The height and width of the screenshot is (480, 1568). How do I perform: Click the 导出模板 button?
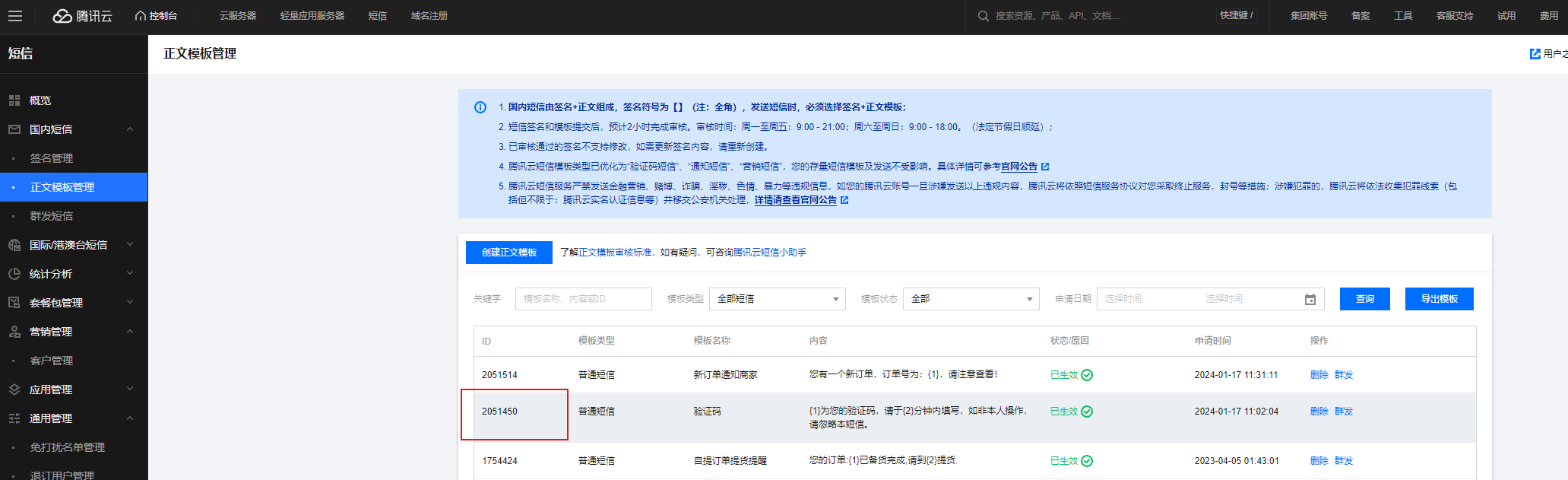point(1440,299)
